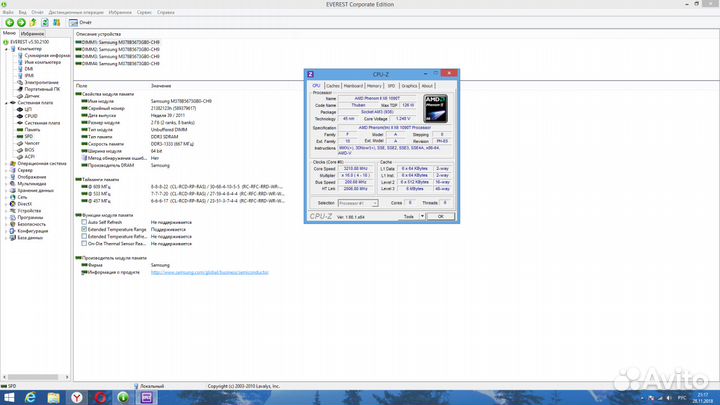Click the Manage users toolbar icon

click(x=56, y=22)
